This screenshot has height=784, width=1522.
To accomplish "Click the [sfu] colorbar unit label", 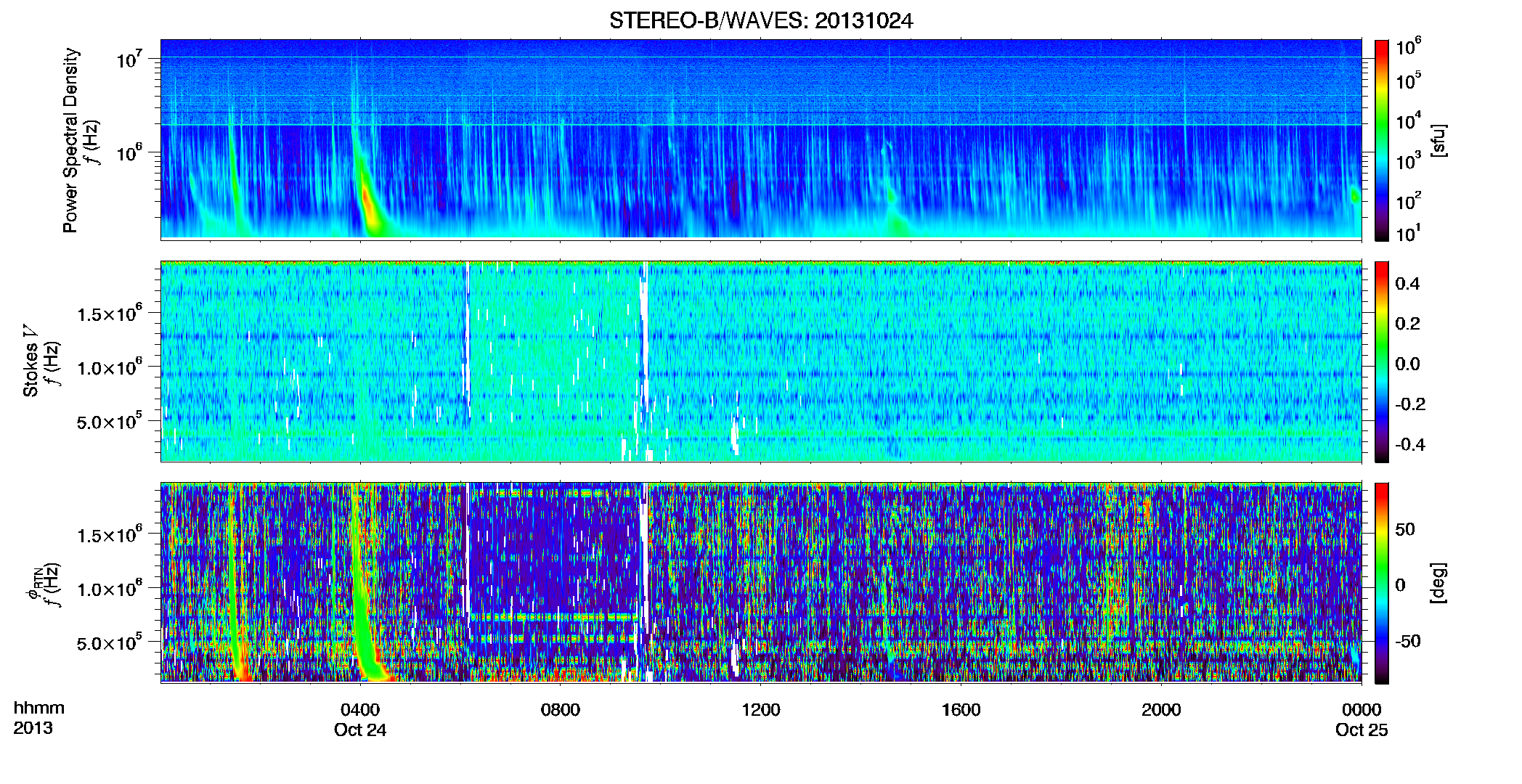I will 1438,140.
